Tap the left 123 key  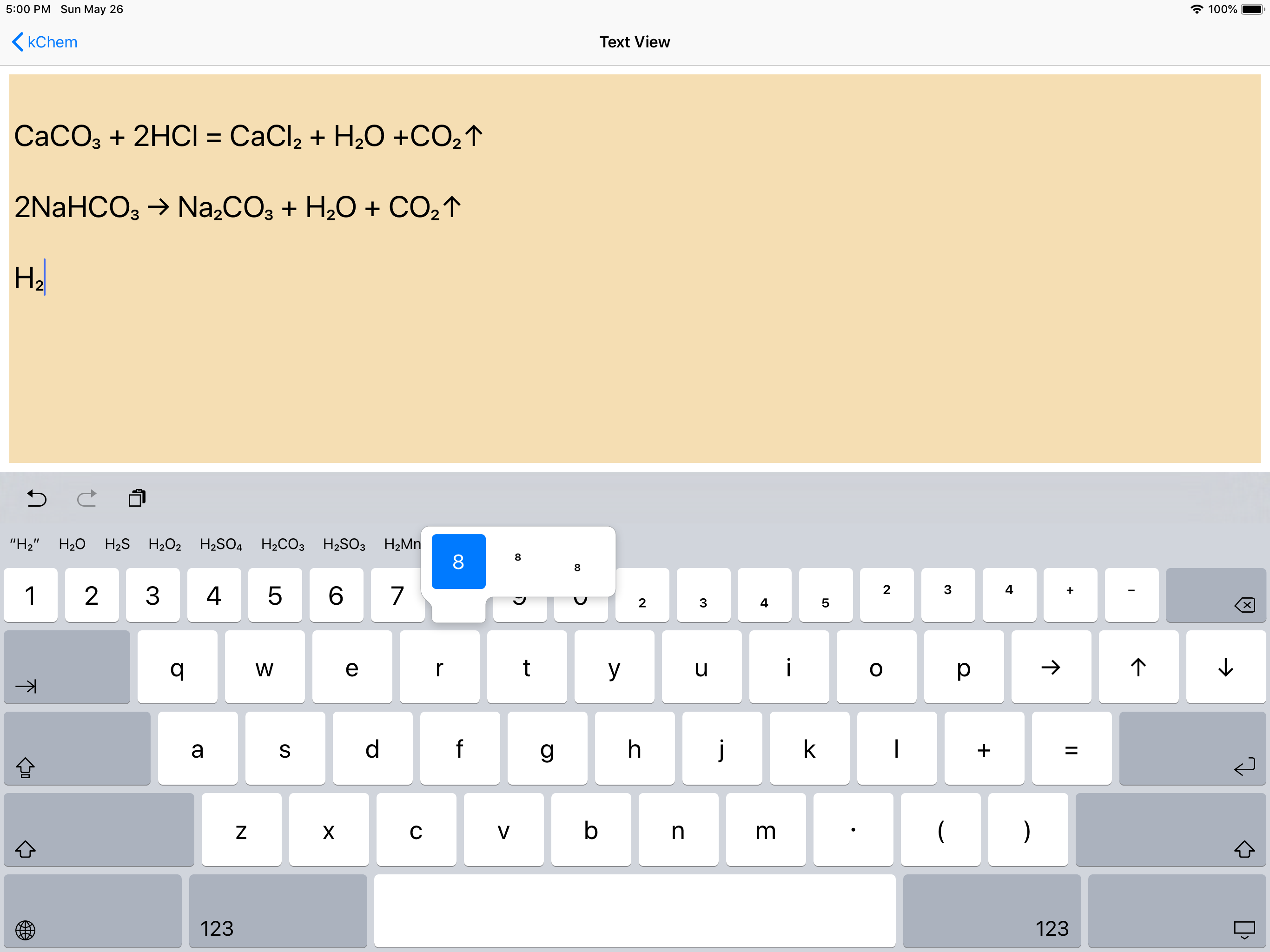pyautogui.click(x=278, y=911)
